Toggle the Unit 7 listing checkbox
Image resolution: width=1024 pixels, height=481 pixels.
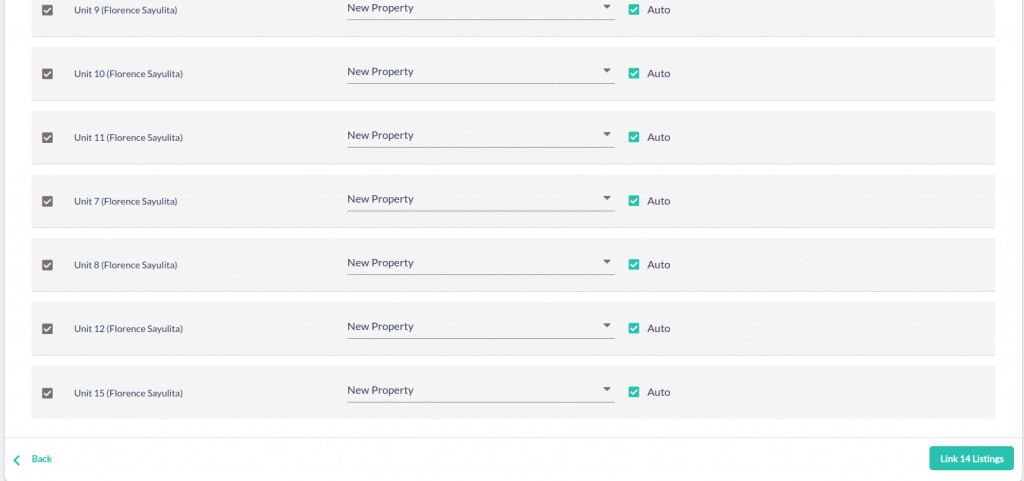(x=47, y=201)
